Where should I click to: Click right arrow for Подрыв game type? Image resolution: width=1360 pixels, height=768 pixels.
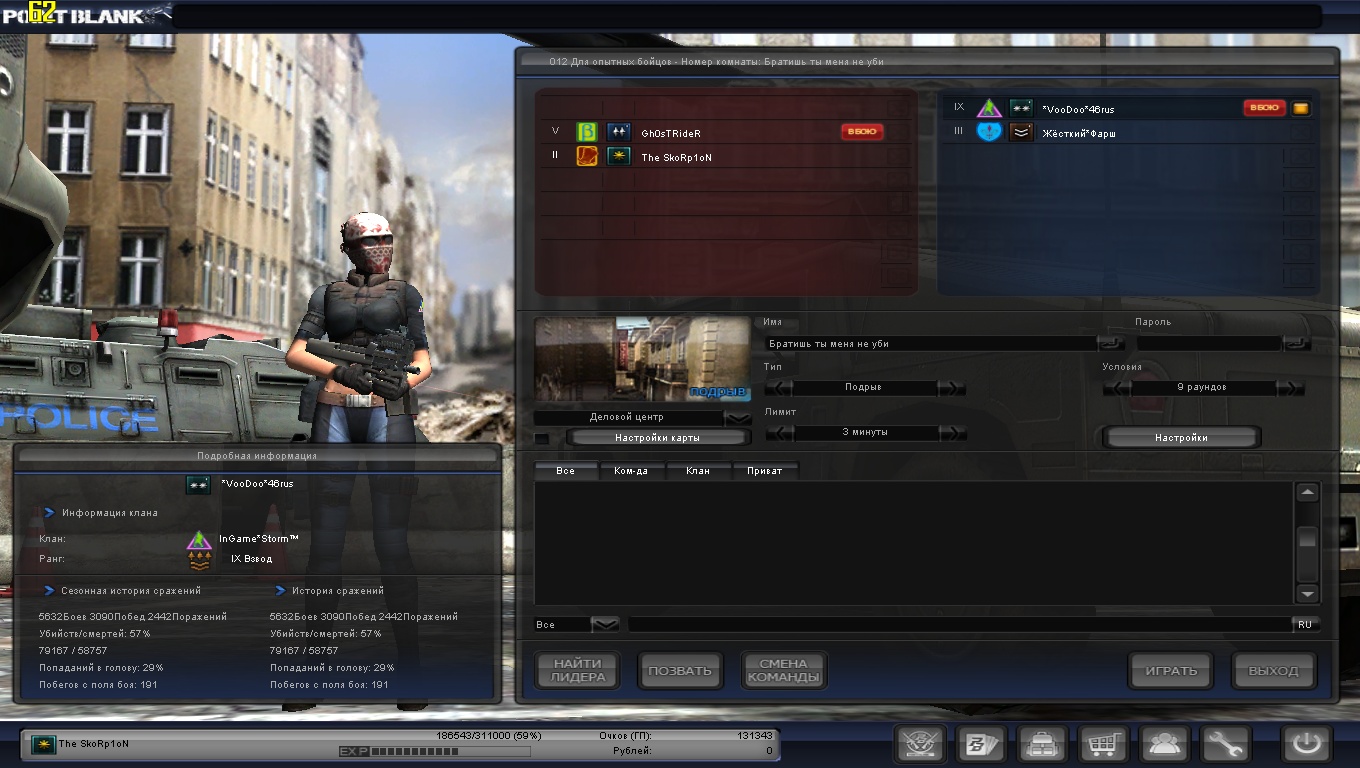click(x=952, y=388)
